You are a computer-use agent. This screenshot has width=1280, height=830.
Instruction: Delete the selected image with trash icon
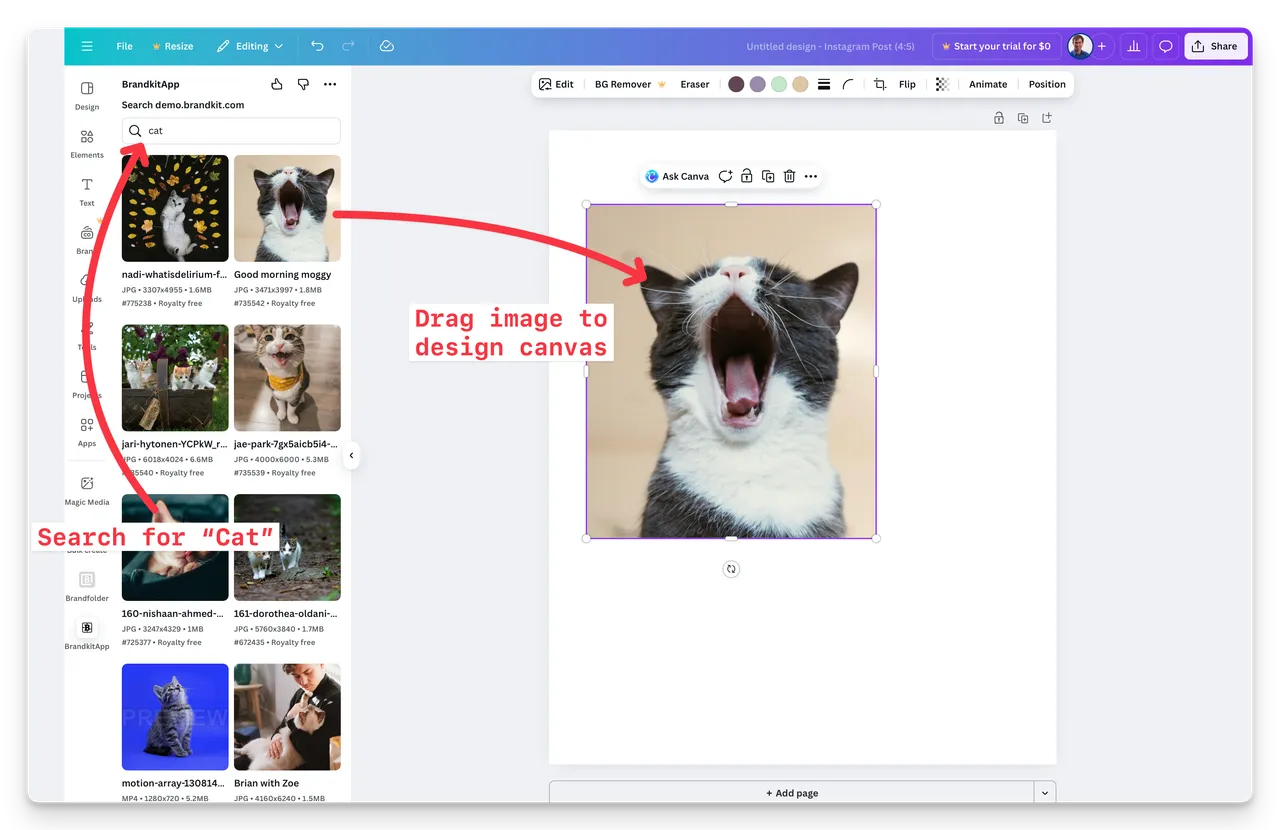(x=790, y=175)
